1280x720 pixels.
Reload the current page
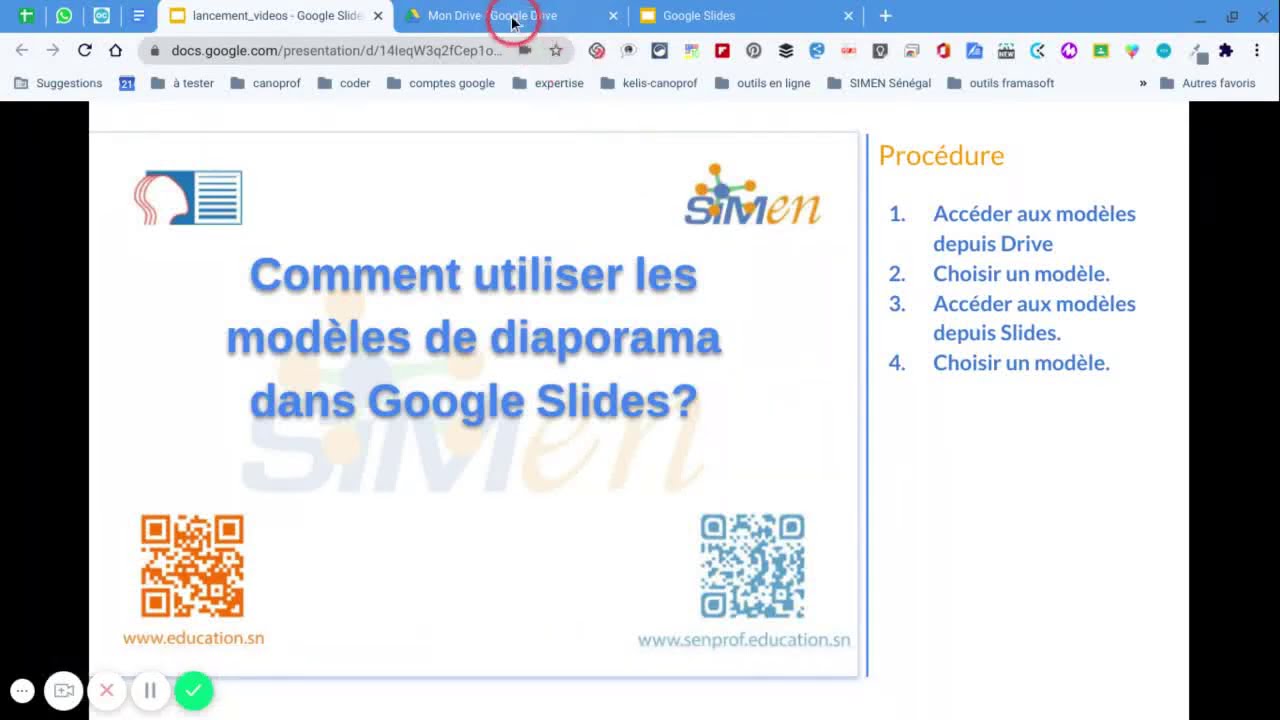pyautogui.click(x=84, y=50)
